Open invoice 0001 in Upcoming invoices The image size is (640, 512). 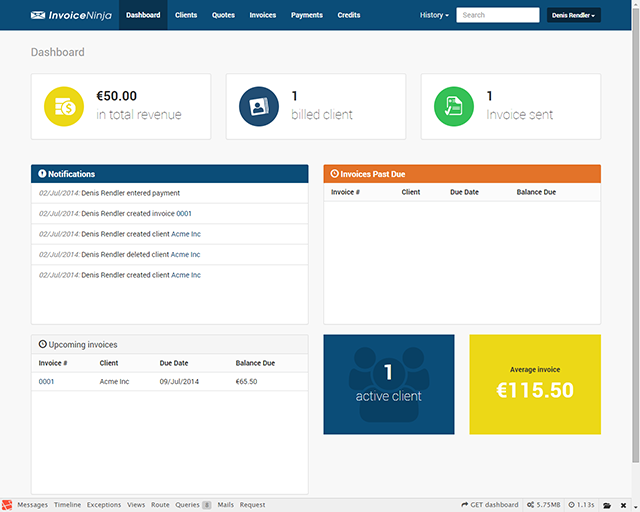[x=45, y=381]
